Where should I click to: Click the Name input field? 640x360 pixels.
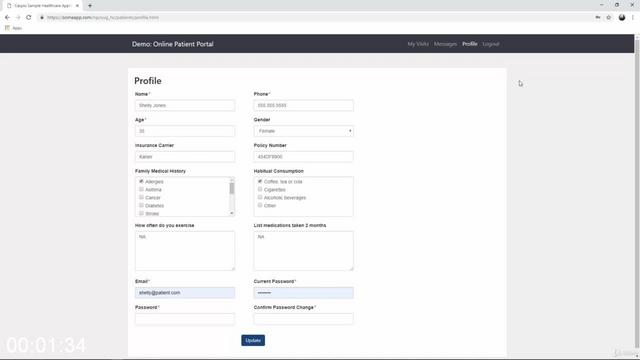(185, 105)
